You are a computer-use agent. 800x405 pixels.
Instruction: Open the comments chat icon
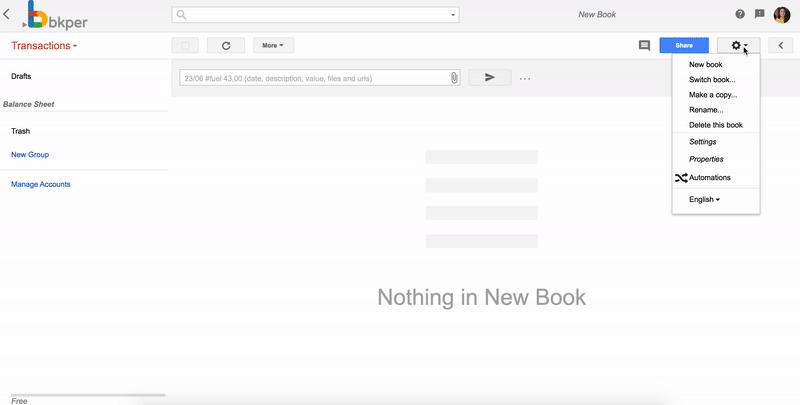(645, 46)
